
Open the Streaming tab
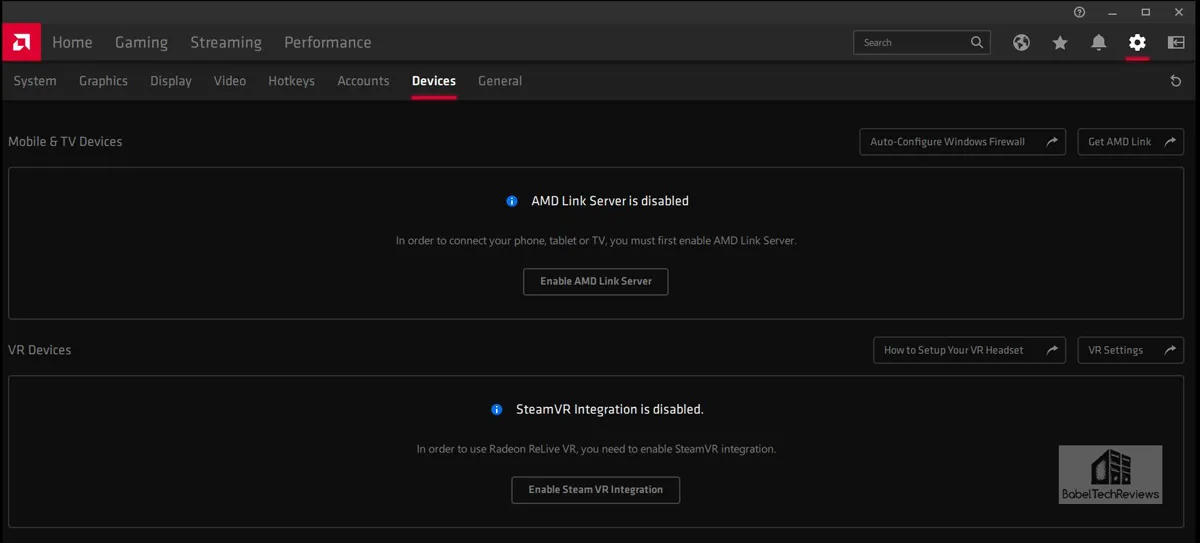(226, 42)
